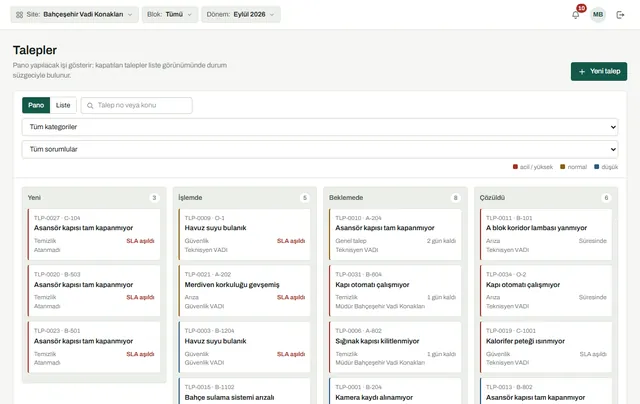Click the Yeni column header
640x404 pixels.
point(34,198)
